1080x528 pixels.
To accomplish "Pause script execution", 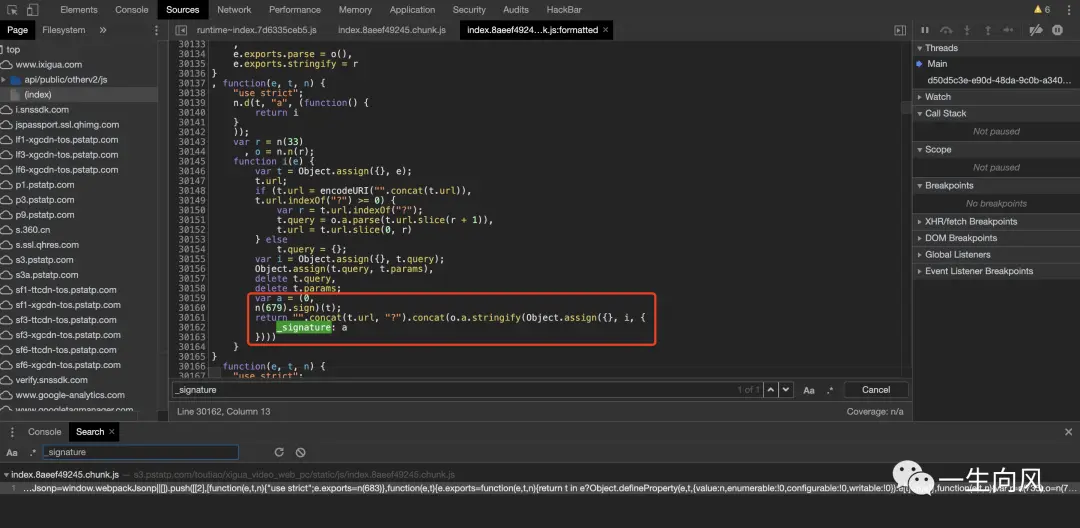I will coord(925,30).
